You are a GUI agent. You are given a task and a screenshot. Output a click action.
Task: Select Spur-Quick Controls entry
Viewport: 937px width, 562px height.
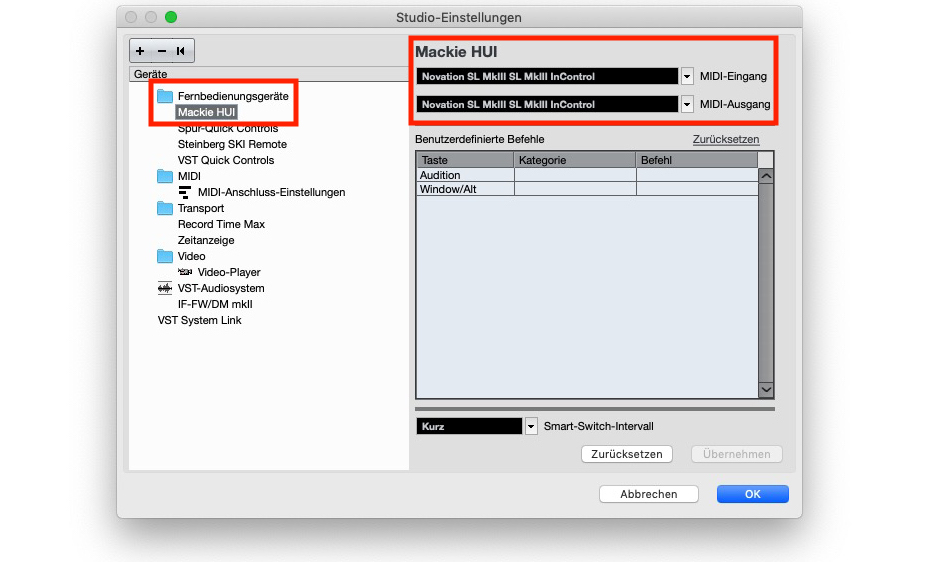[228, 129]
